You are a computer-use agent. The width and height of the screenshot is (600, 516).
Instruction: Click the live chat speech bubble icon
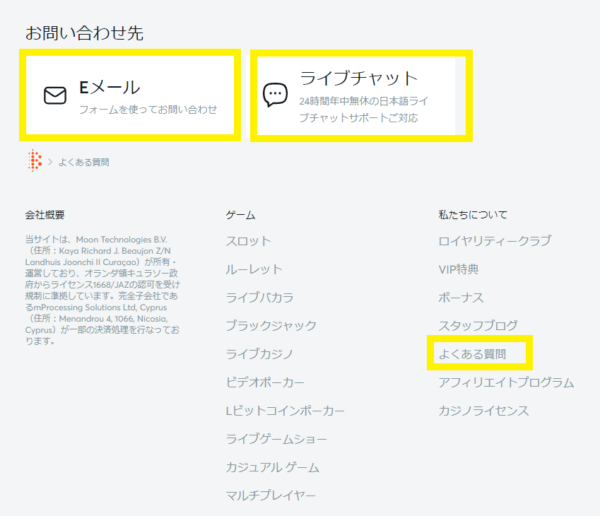pos(274,95)
